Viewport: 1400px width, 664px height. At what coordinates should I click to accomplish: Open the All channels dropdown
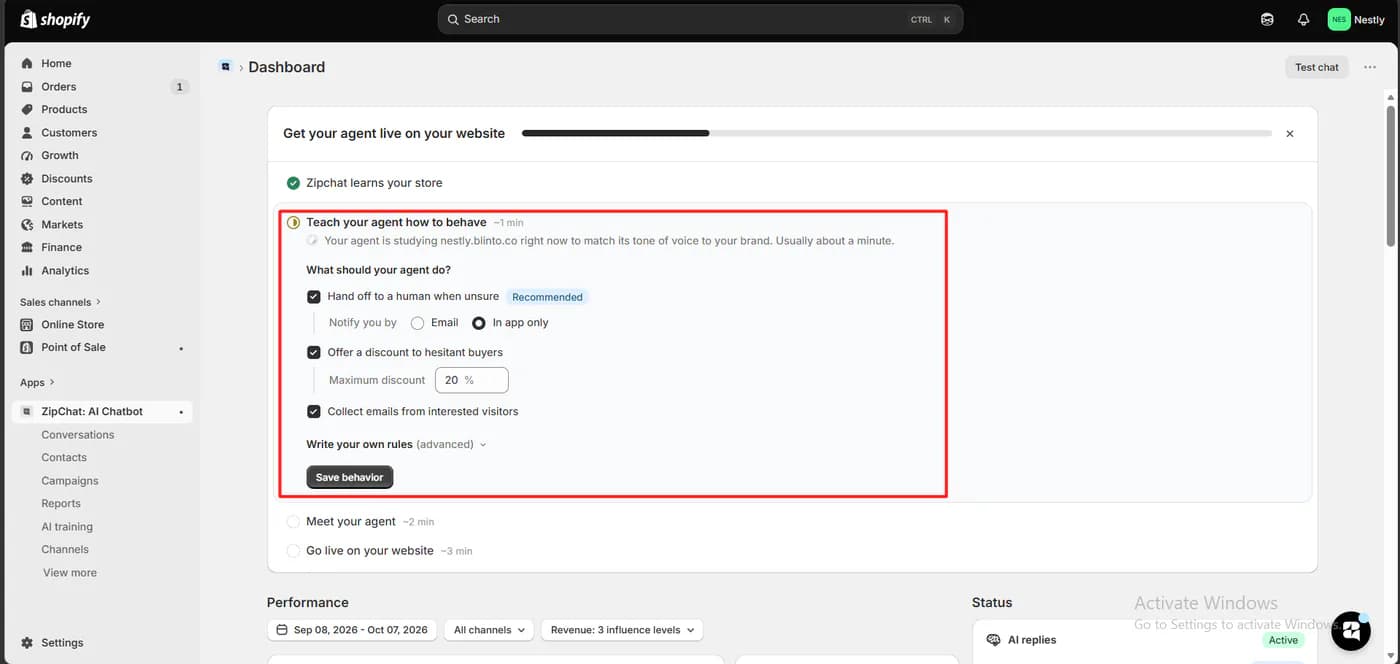(489, 630)
